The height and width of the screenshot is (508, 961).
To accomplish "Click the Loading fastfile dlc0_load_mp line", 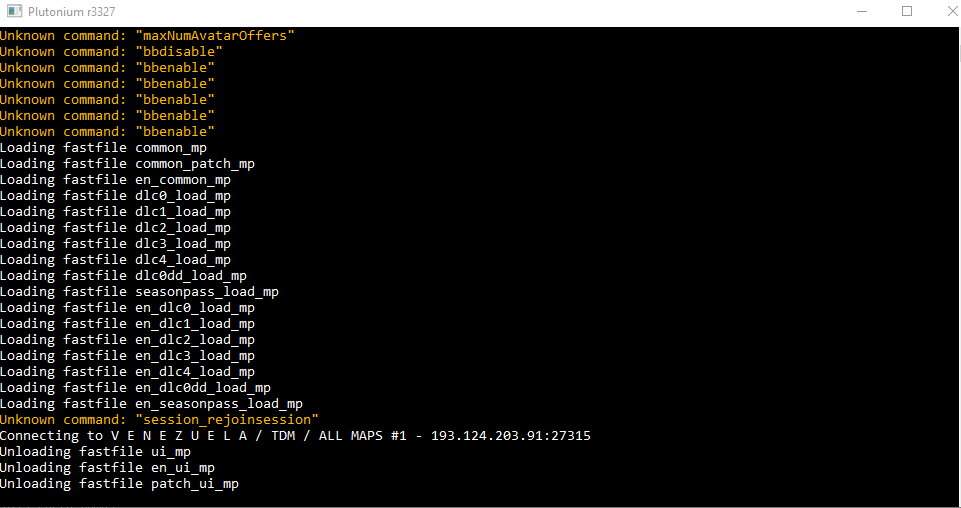I will click(115, 195).
